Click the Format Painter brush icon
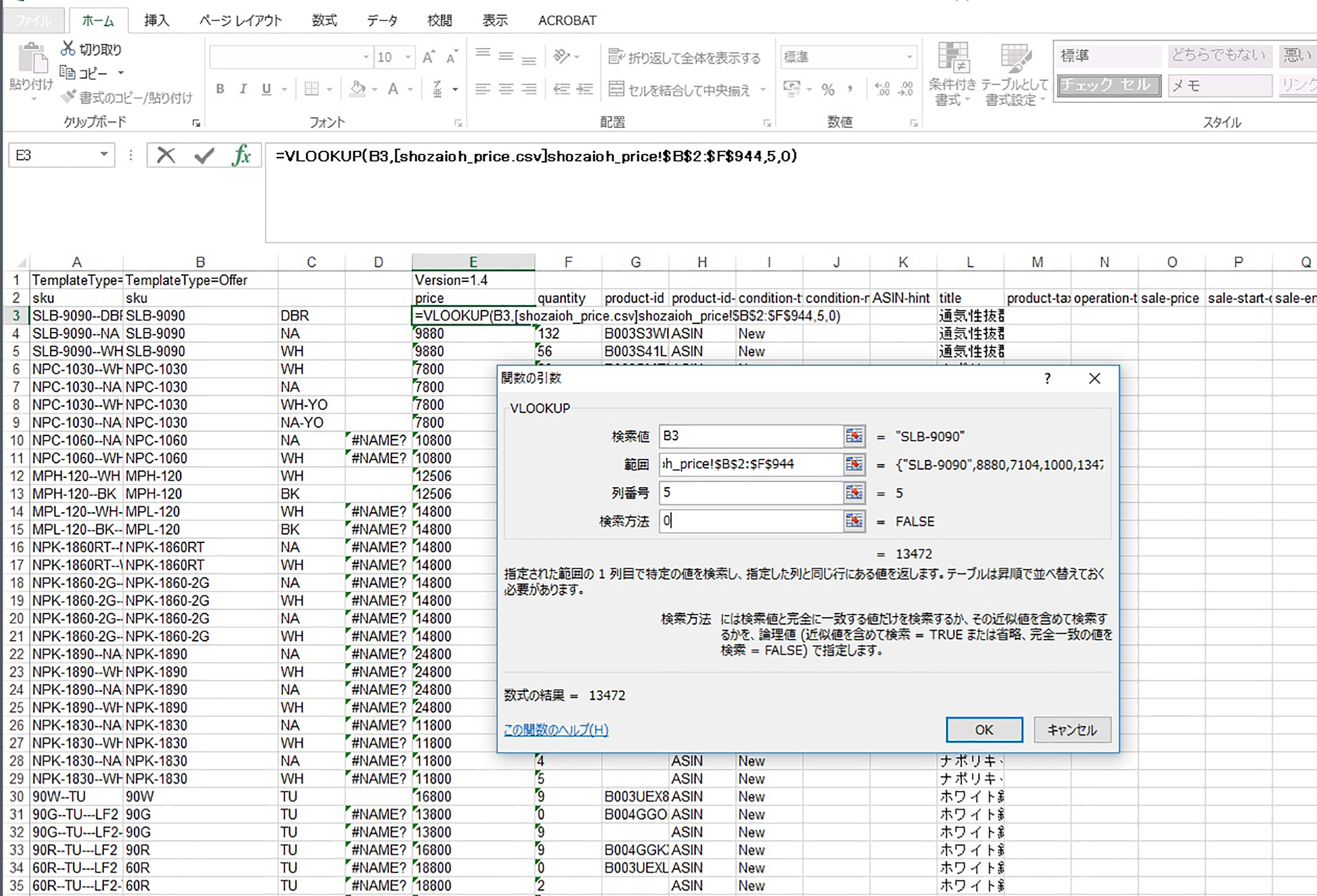 [x=69, y=96]
